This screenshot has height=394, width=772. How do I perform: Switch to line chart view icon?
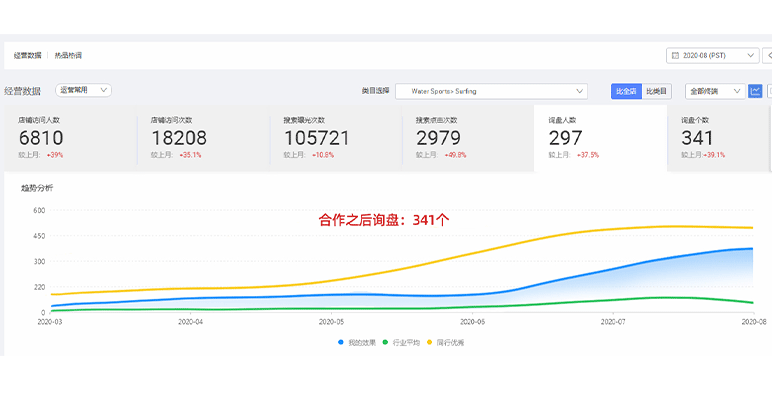pos(755,91)
